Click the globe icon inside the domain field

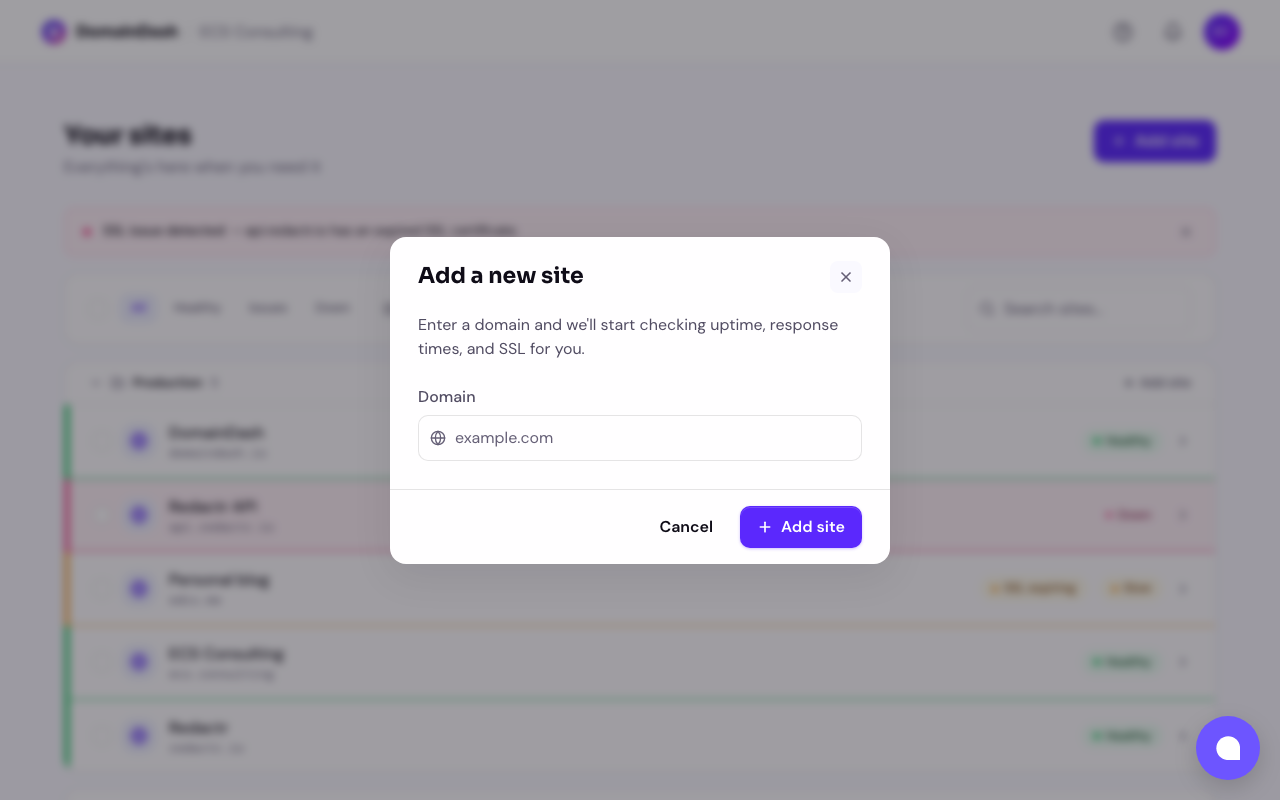click(x=438, y=438)
